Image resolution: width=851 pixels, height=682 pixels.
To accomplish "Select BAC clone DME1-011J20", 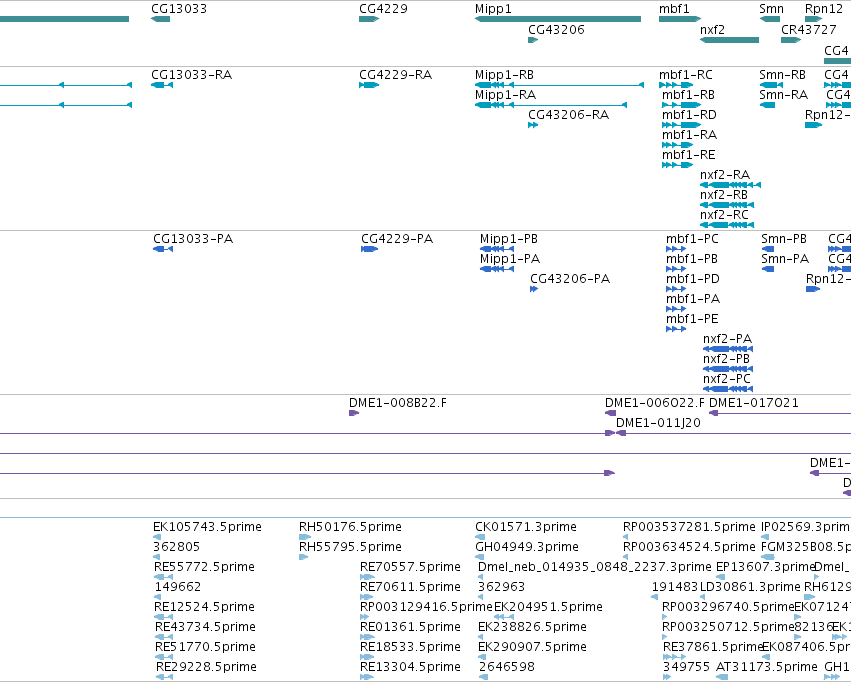I will tap(733, 433).
